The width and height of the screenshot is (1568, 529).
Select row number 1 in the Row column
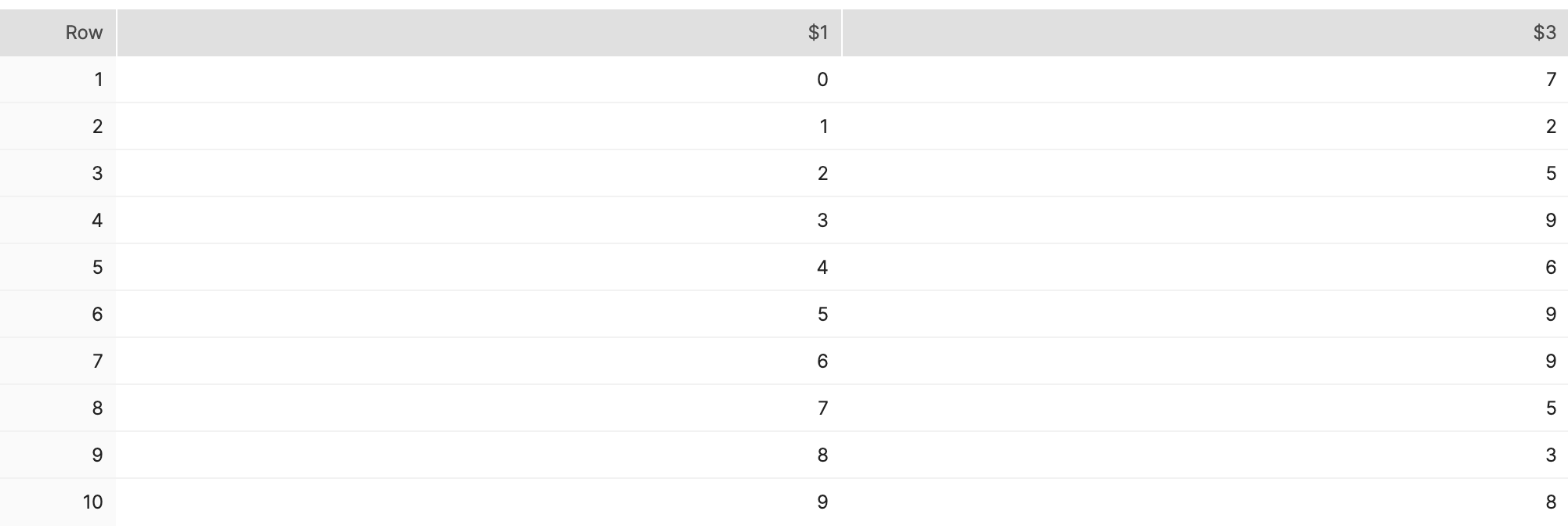point(99,78)
